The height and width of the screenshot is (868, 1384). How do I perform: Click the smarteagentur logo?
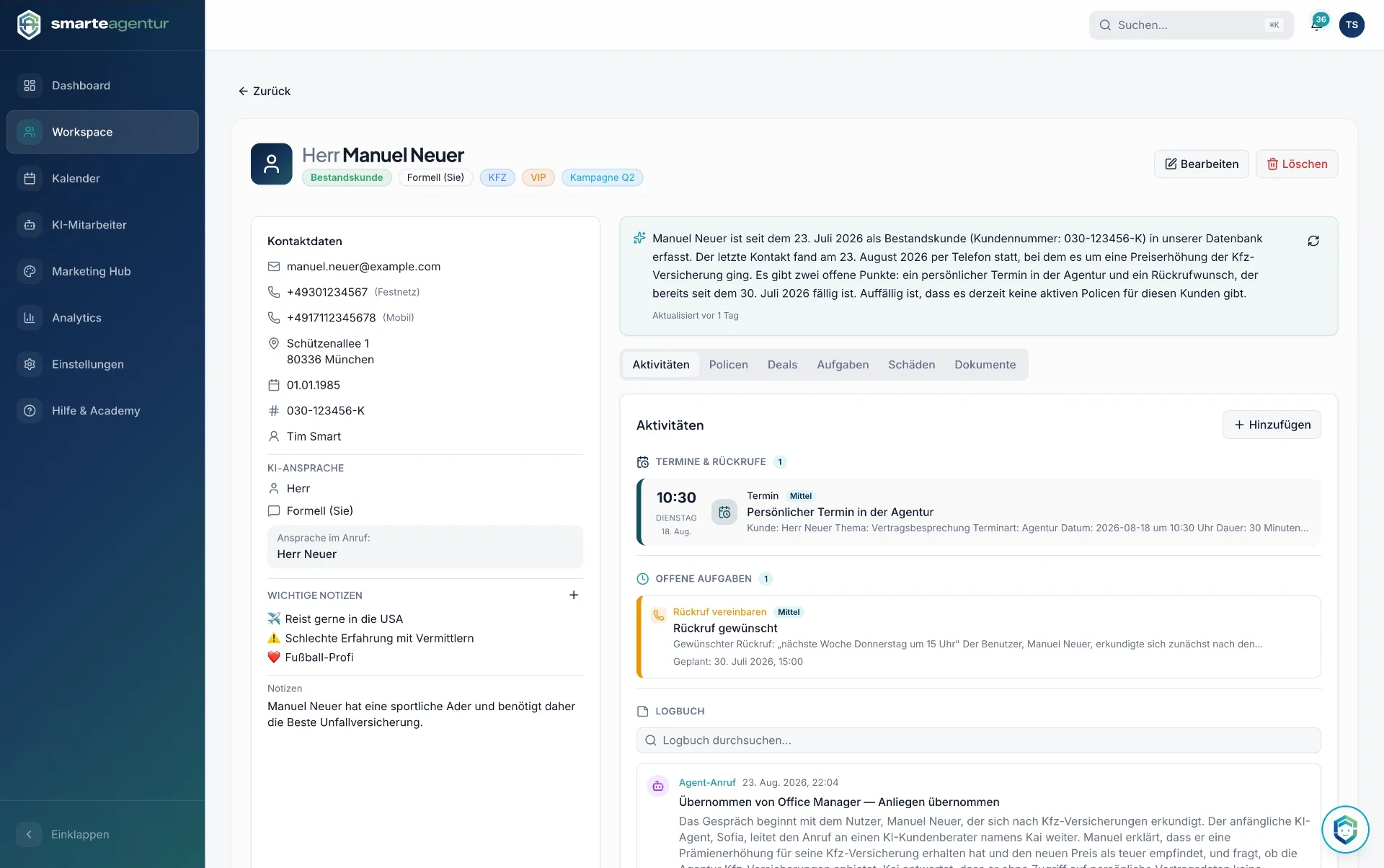click(x=92, y=25)
